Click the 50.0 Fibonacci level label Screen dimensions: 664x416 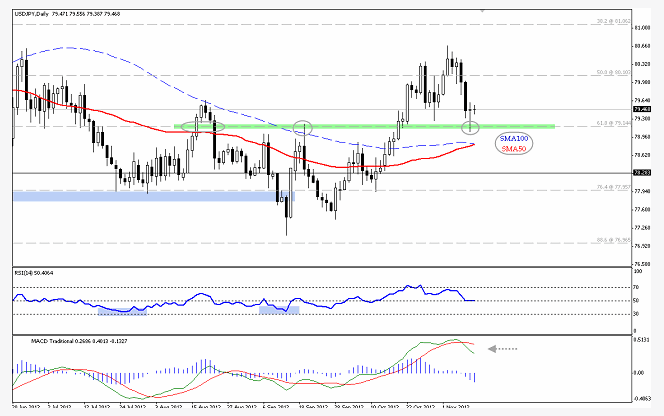tap(613, 72)
